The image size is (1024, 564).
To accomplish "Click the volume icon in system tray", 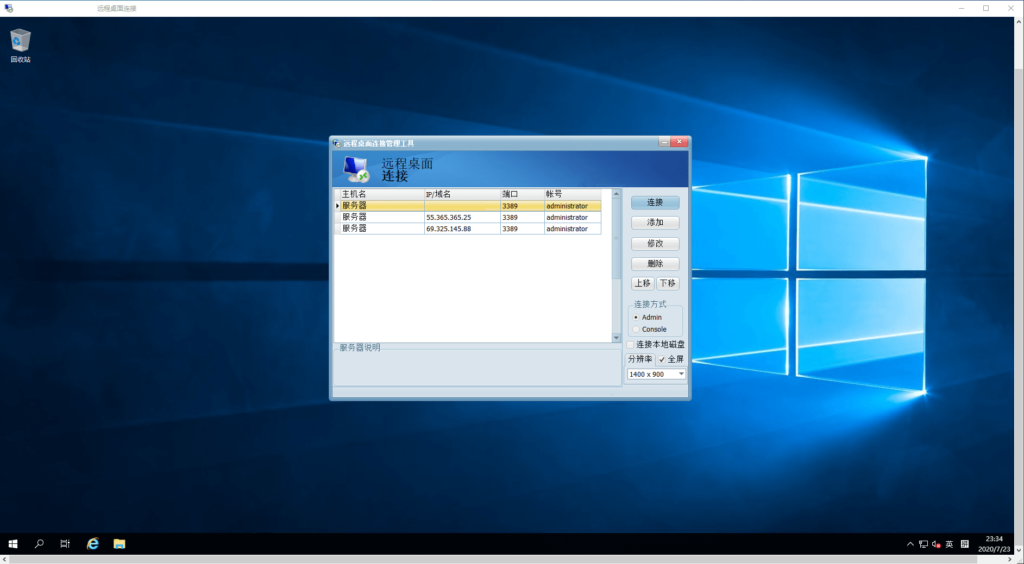I will point(935,544).
